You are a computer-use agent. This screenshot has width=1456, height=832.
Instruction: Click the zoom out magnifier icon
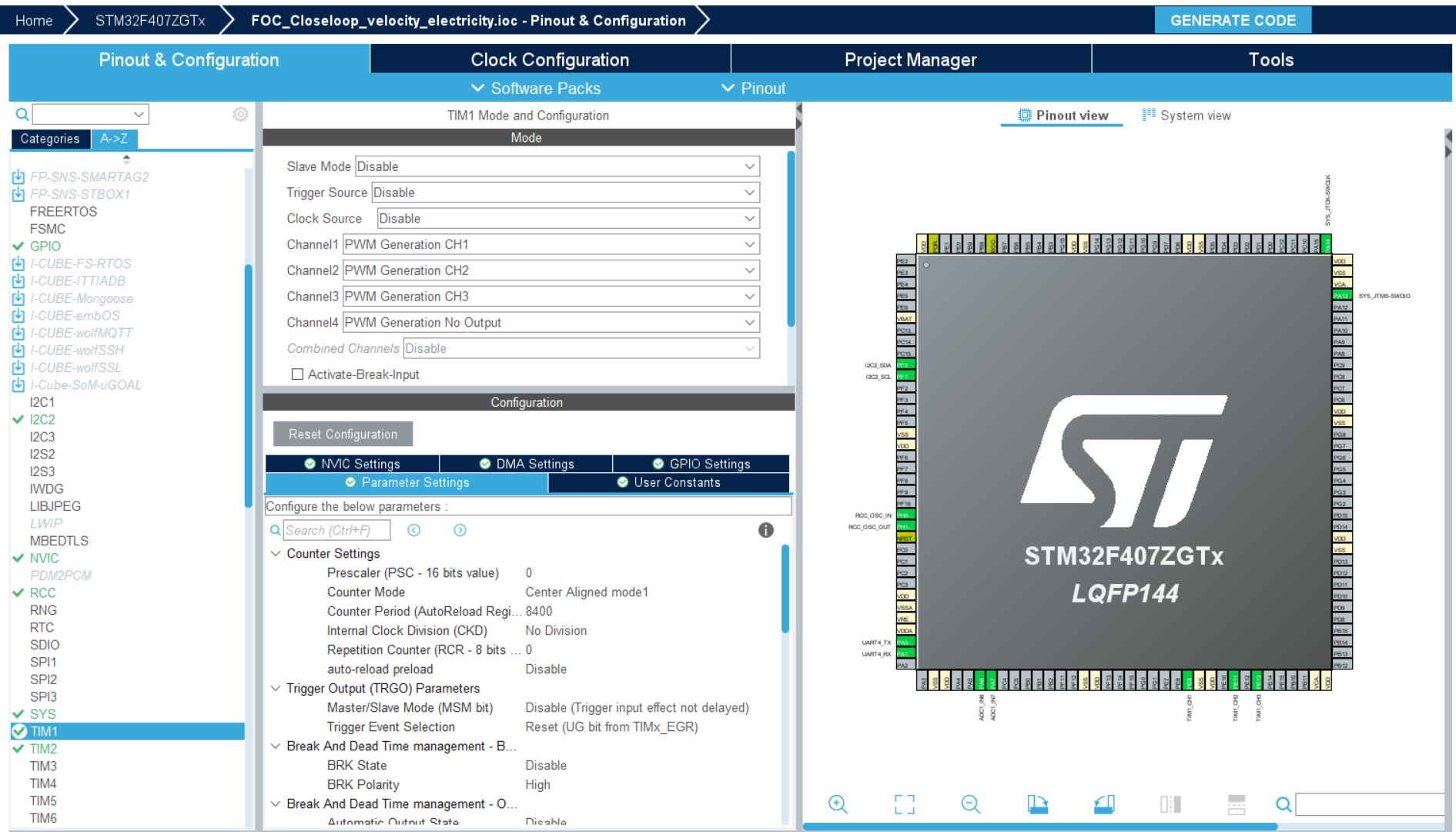pos(971,805)
